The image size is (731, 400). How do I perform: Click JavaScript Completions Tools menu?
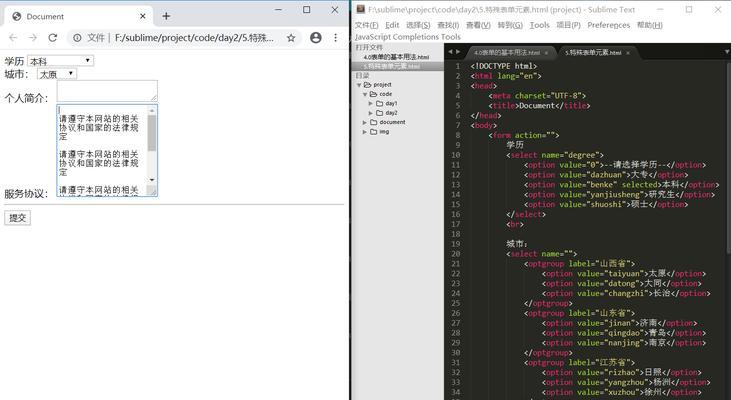[x=407, y=37]
